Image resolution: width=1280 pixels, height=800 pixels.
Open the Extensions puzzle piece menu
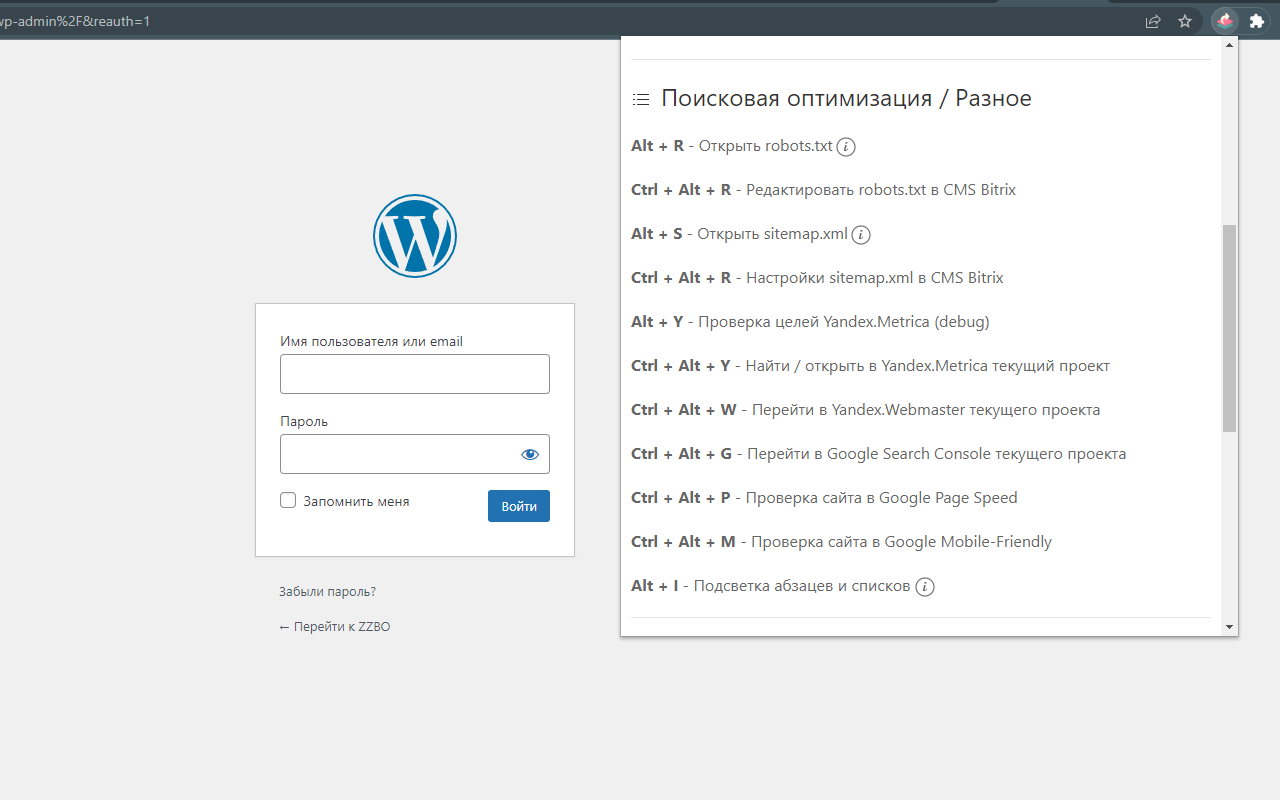(x=1257, y=21)
